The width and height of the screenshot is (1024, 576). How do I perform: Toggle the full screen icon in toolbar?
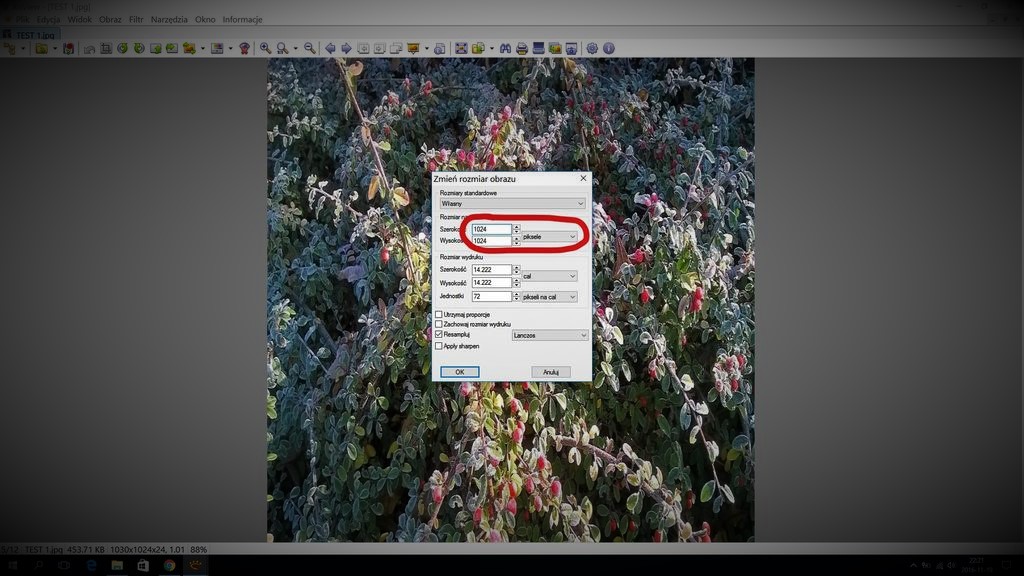[461, 48]
